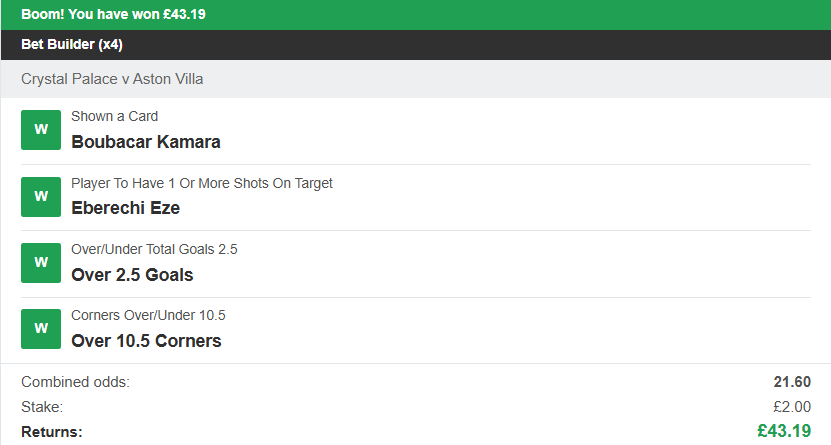
Task: Click the combined odds value 21.60
Action: [791, 382]
